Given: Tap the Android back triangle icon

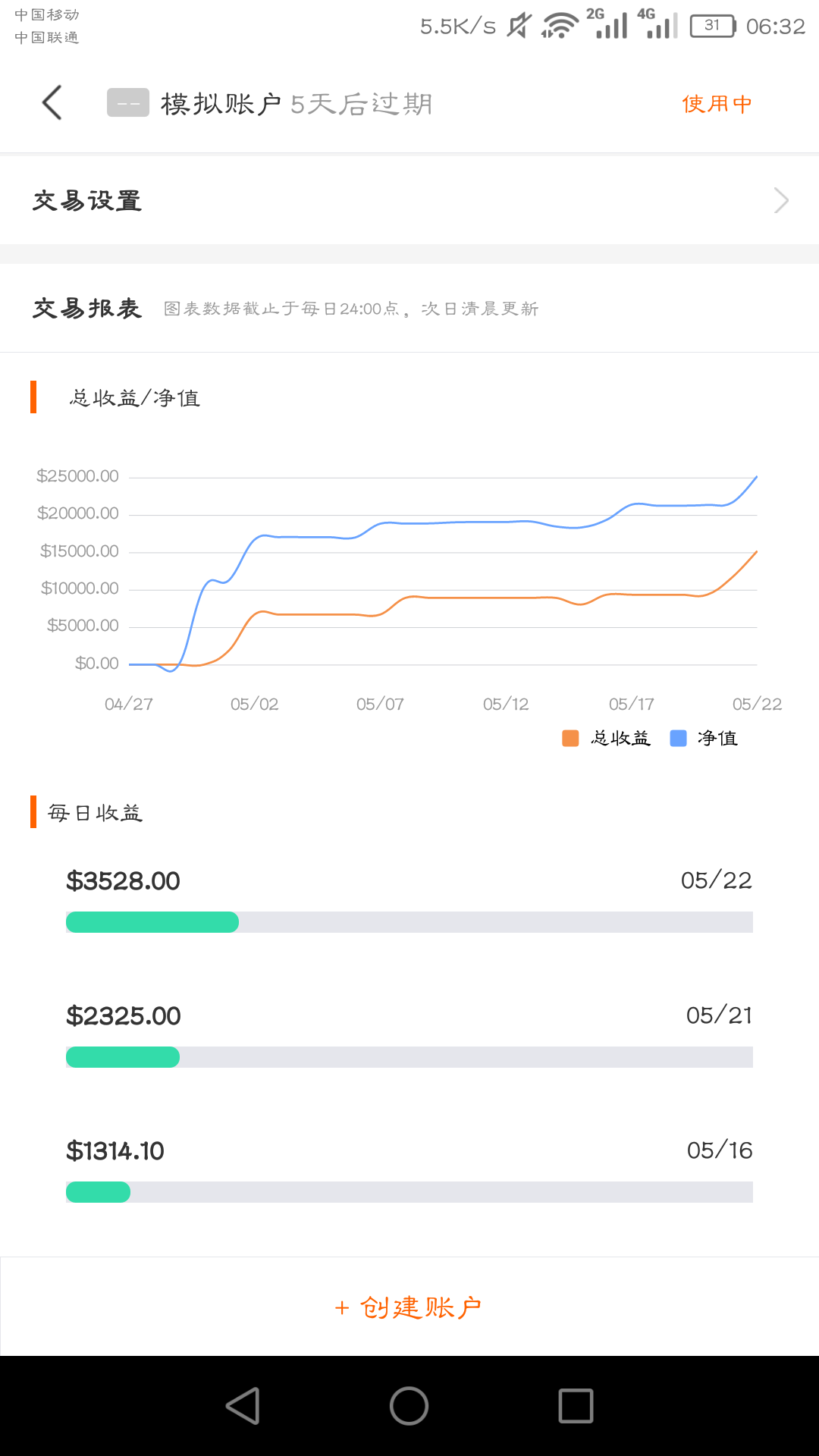Looking at the screenshot, I should pyautogui.click(x=243, y=1406).
